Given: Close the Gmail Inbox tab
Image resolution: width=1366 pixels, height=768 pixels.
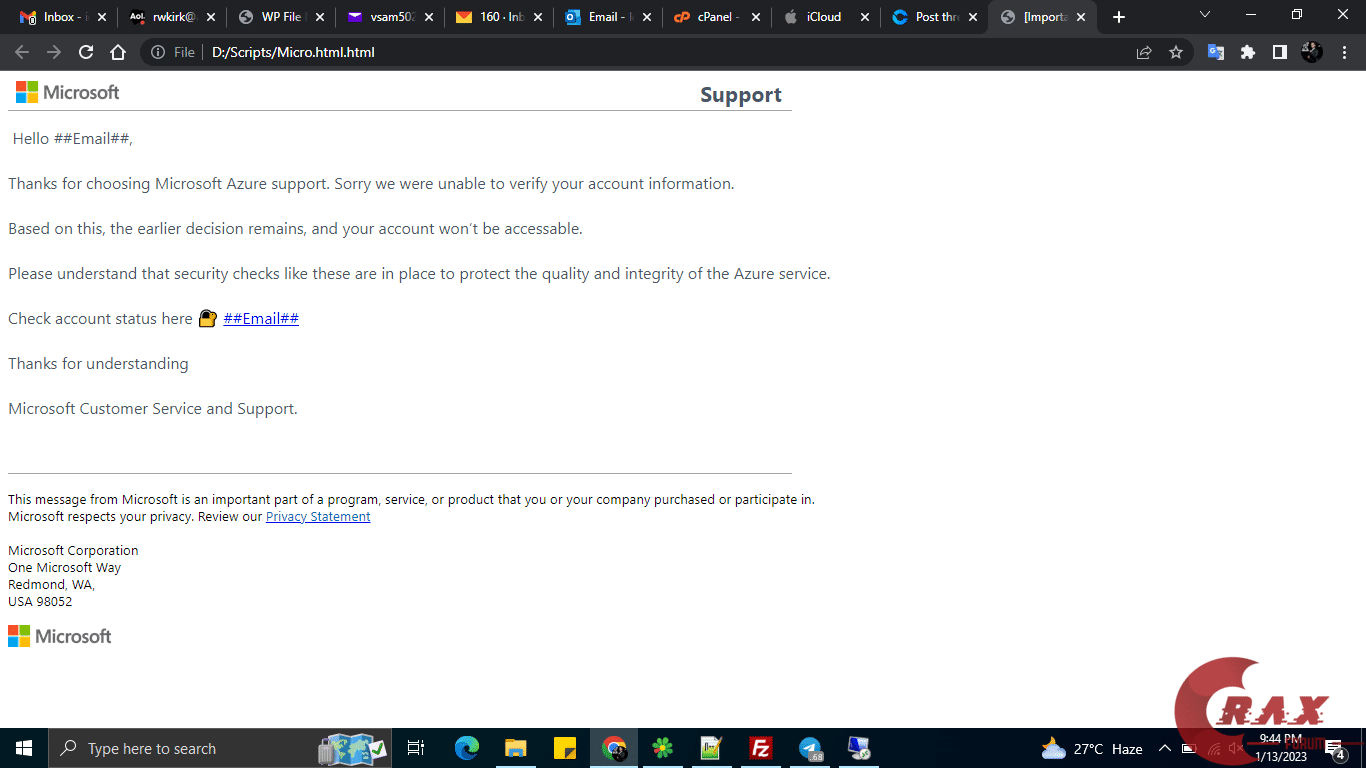Looking at the screenshot, I should pyautogui.click(x=102, y=17).
